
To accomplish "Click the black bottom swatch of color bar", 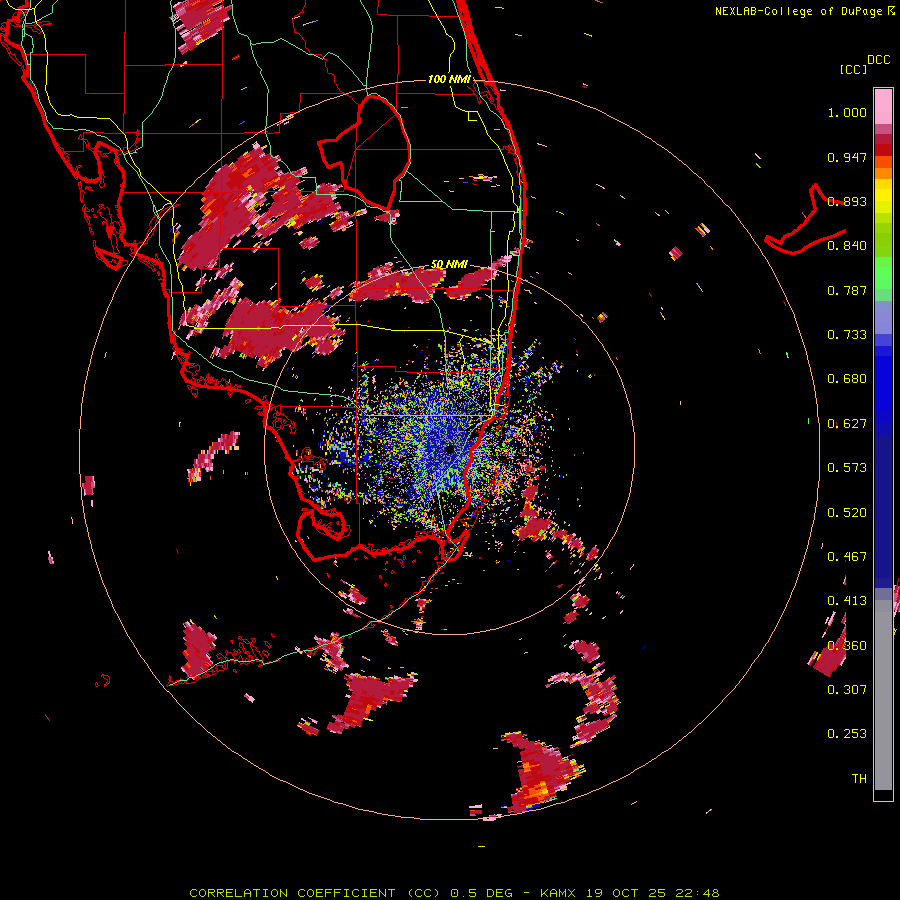I will pyautogui.click(x=883, y=795).
